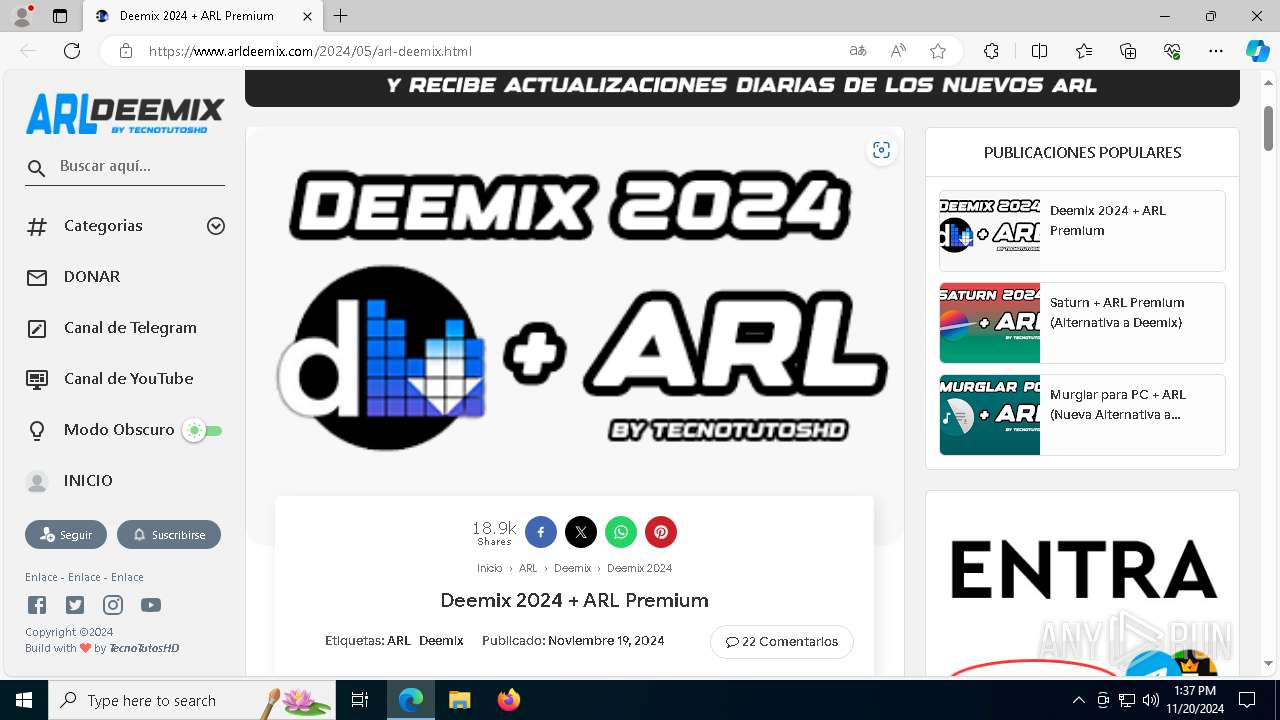Click the browser Refresh icon
The image size is (1280, 720).
click(x=72, y=51)
